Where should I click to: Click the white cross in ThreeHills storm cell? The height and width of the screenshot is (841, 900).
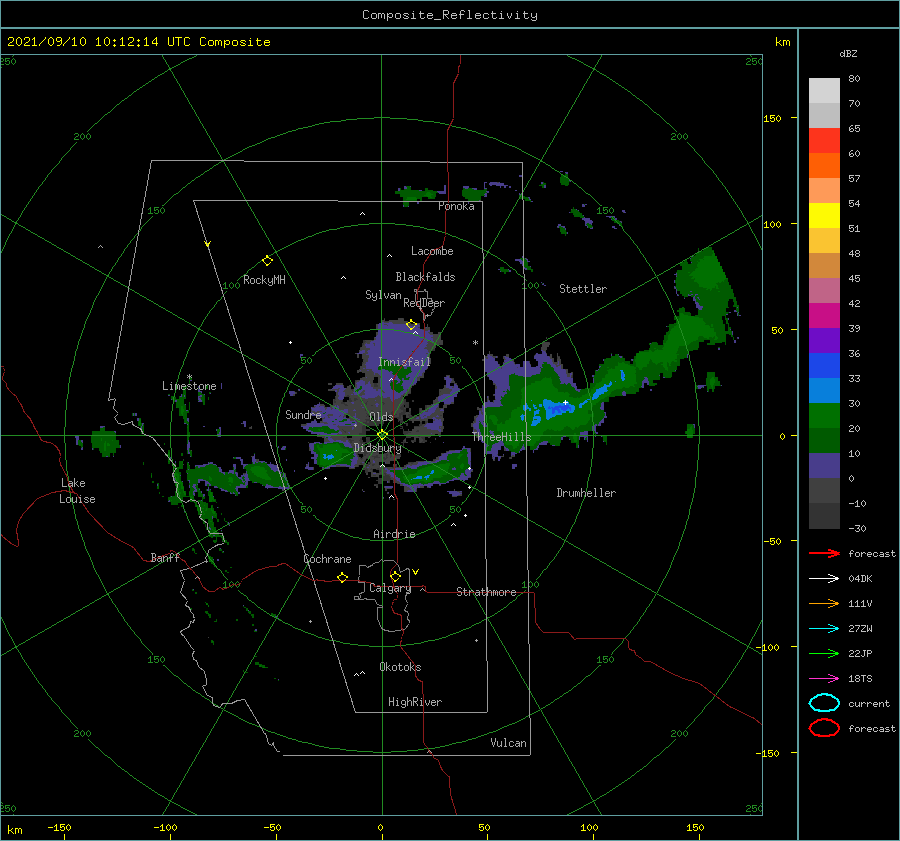565,402
